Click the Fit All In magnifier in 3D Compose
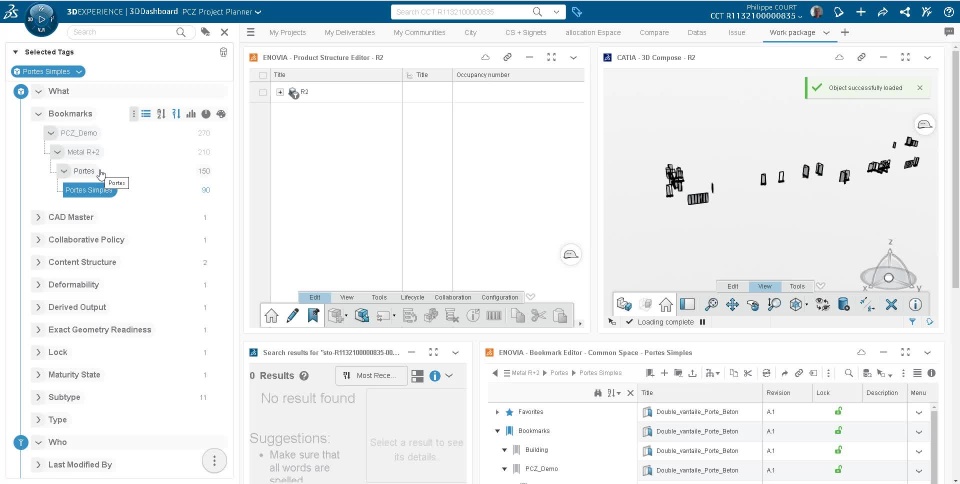Image resolution: width=960 pixels, height=484 pixels. 711,304
